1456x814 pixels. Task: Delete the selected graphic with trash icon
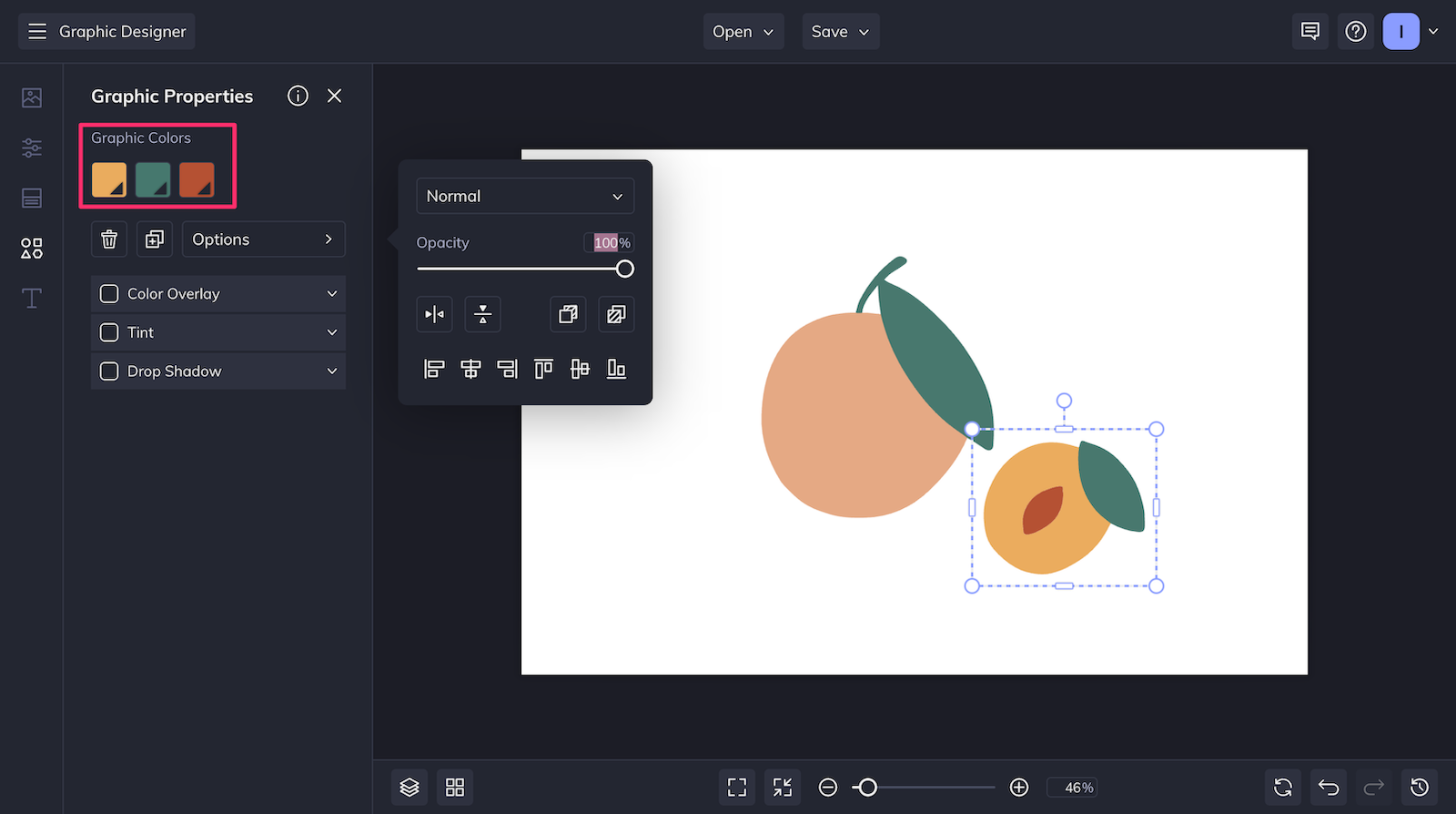coord(109,239)
